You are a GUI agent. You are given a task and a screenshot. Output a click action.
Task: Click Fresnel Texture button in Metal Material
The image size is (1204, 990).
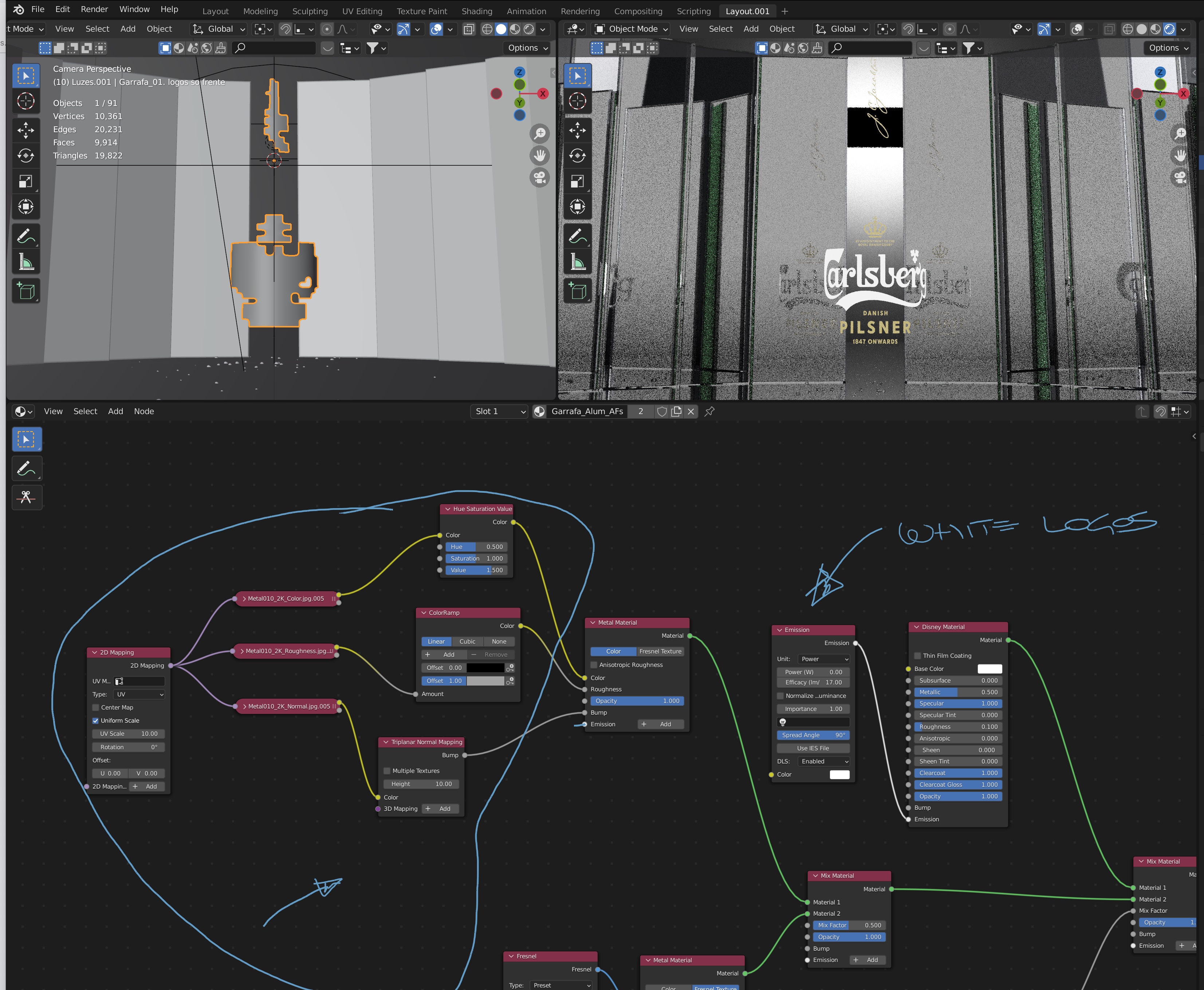coord(660,651)
